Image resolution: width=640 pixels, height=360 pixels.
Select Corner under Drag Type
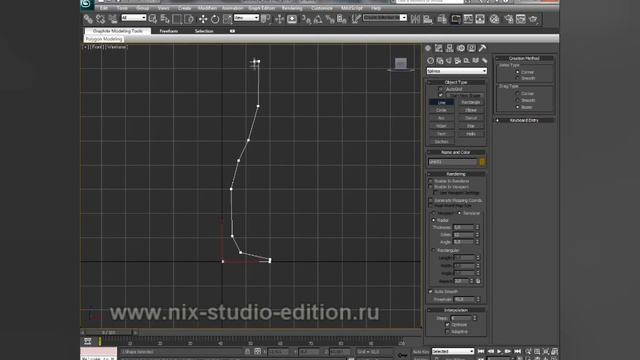[x=517, y=93]
